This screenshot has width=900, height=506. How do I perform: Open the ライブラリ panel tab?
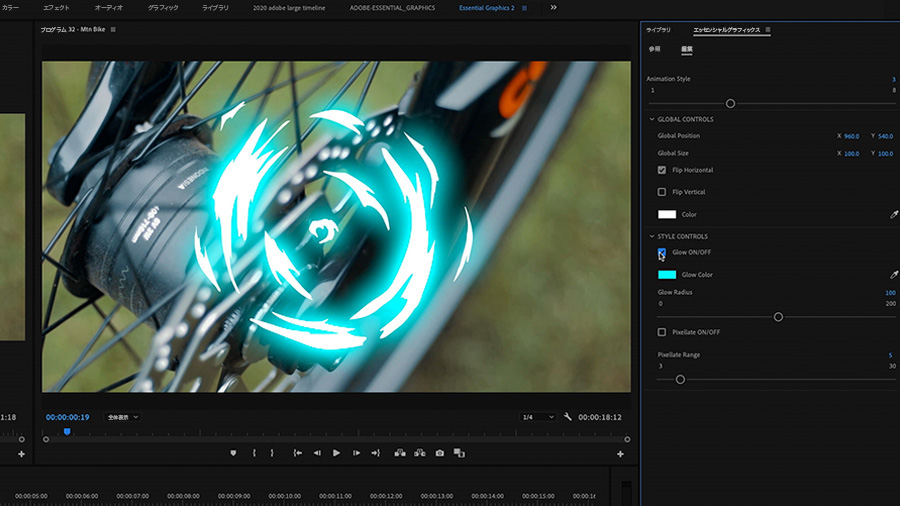tap(658, 30)
